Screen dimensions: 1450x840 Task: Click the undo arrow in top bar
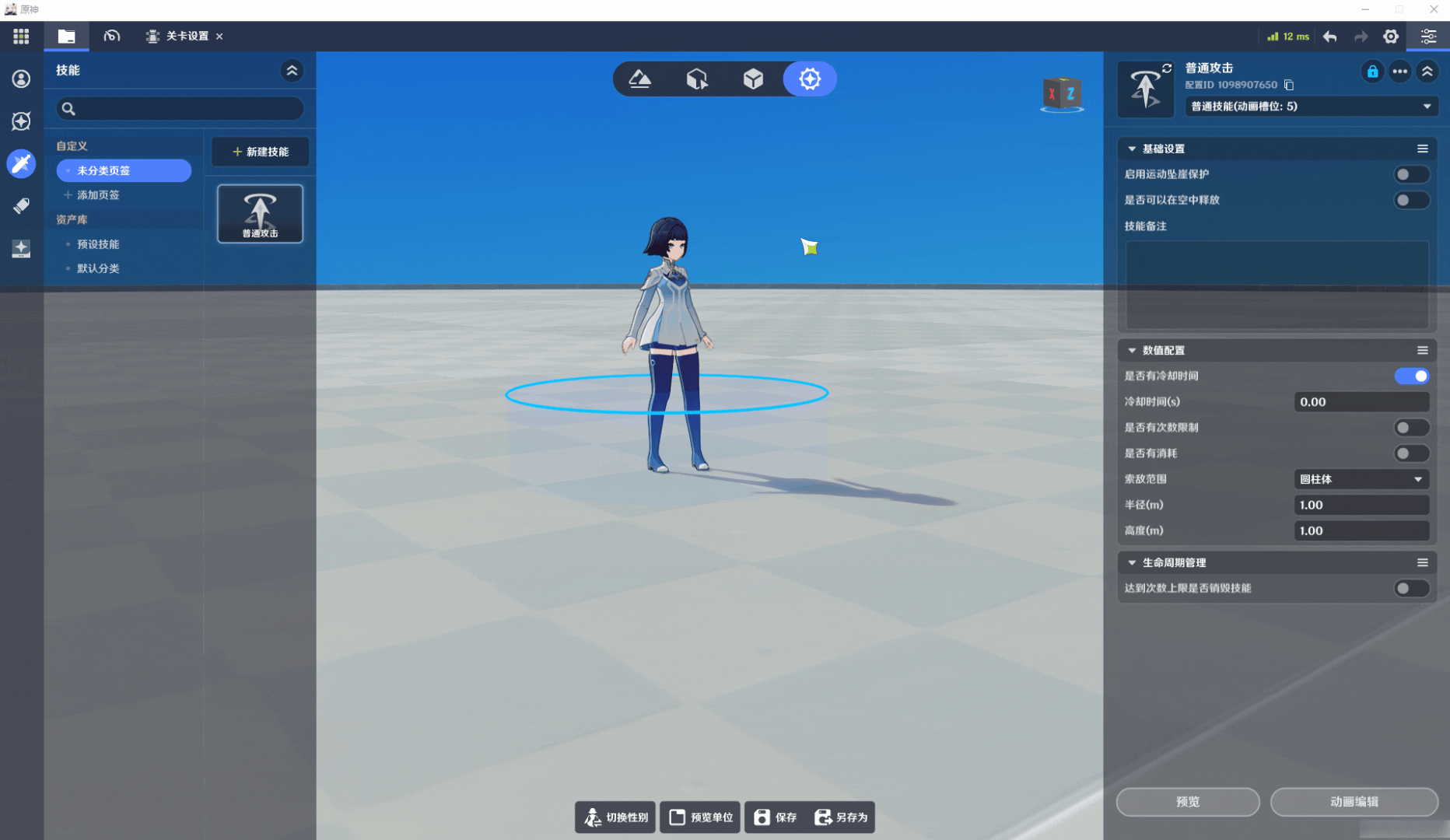pyautogui.click(x=1329, y=37)
